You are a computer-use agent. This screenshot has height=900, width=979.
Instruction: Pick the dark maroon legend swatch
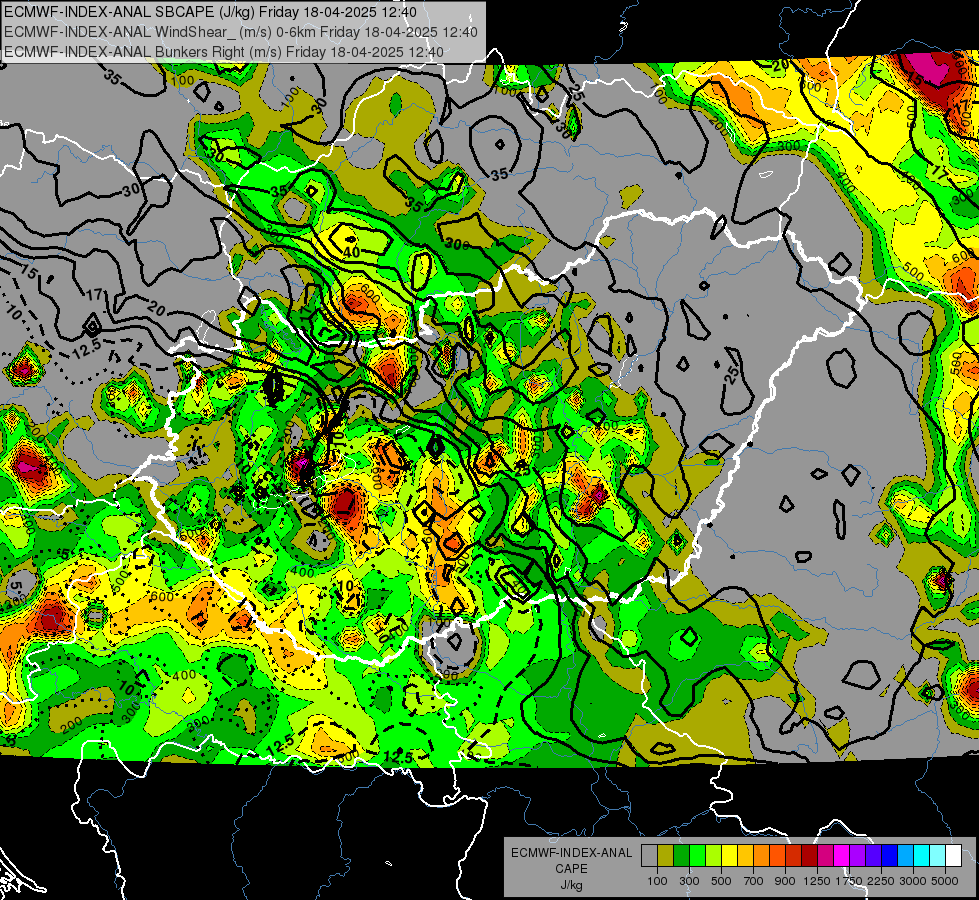[809, 856]
